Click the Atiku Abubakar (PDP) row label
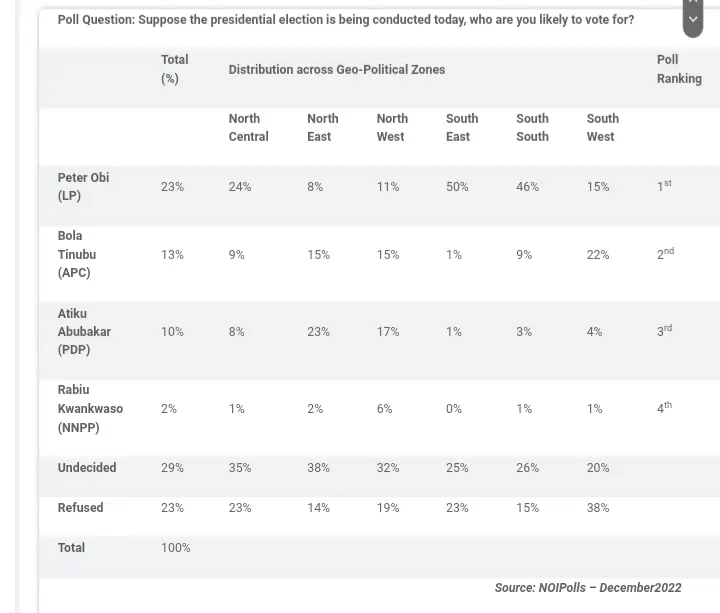This screenshot has height=613, width=720. [x=84, y=331]
